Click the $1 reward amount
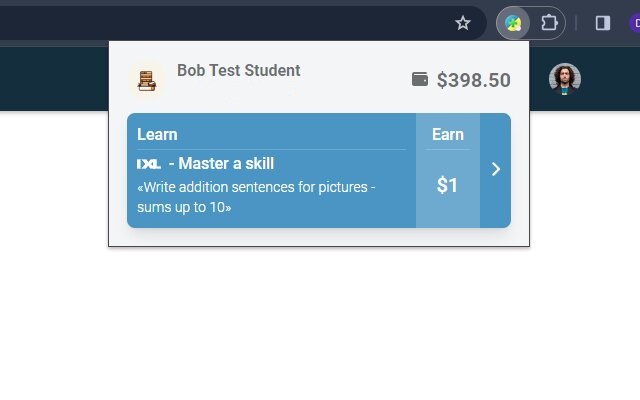Screen dimensions: 640x400 (447, 185)
